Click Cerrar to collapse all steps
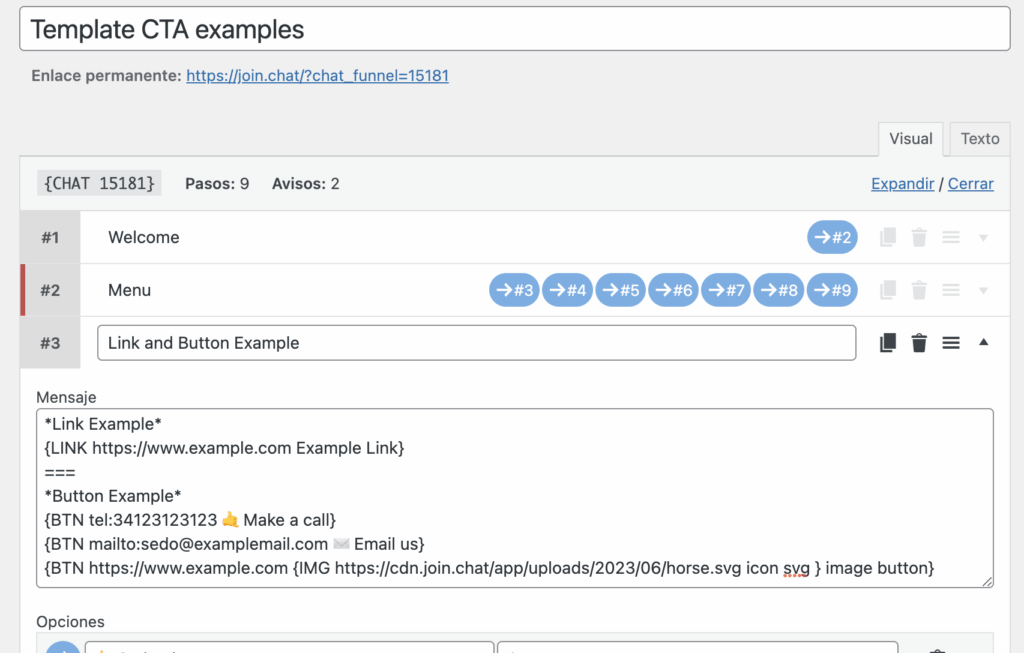Screen dimensions: 1024x653 coord(970,184)
